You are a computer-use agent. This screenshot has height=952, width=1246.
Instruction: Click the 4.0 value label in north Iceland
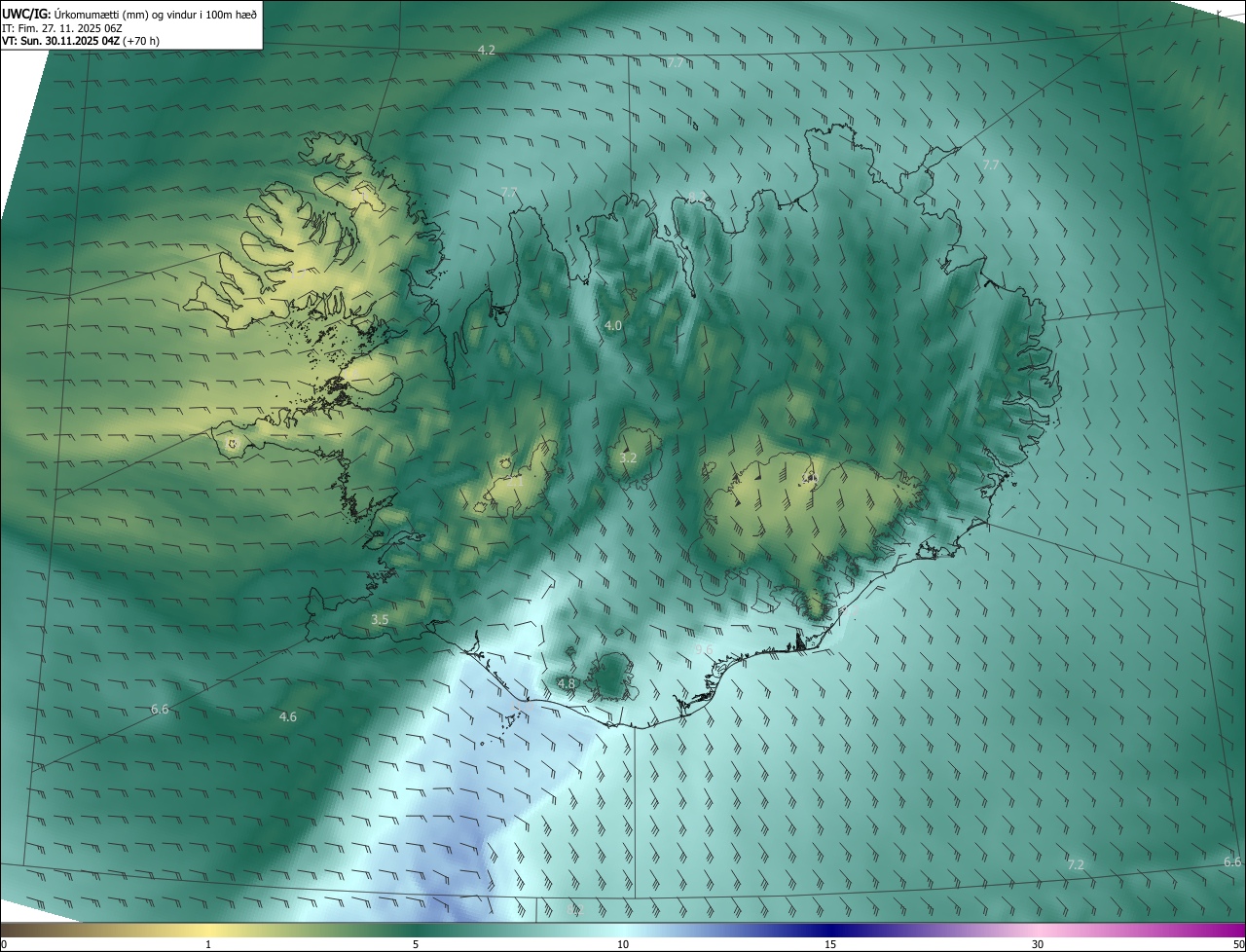coord(612,326)
